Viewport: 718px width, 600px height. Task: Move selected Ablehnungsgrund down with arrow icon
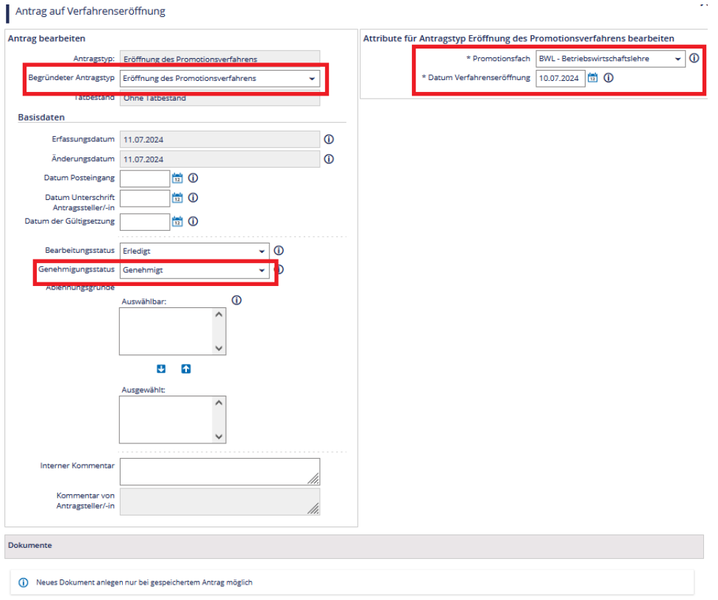(x=161, y=369)
